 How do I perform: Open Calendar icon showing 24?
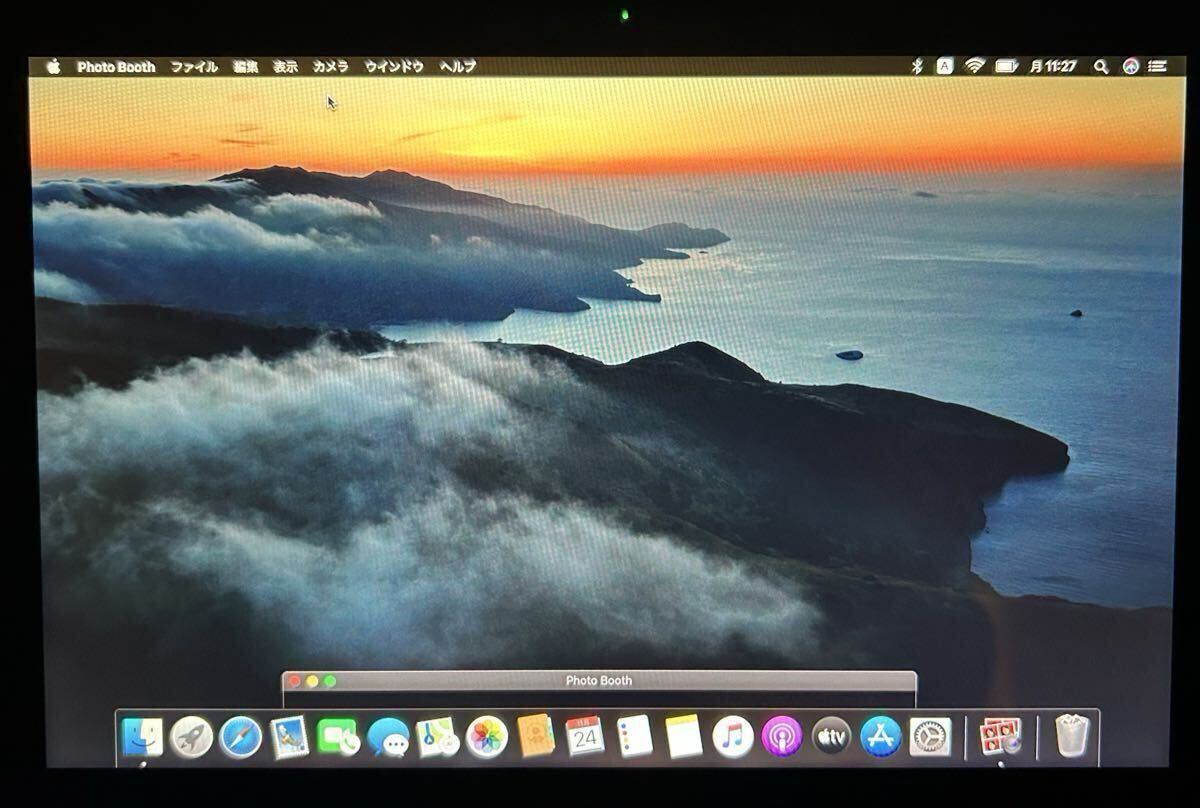click(x=585, y=736)
